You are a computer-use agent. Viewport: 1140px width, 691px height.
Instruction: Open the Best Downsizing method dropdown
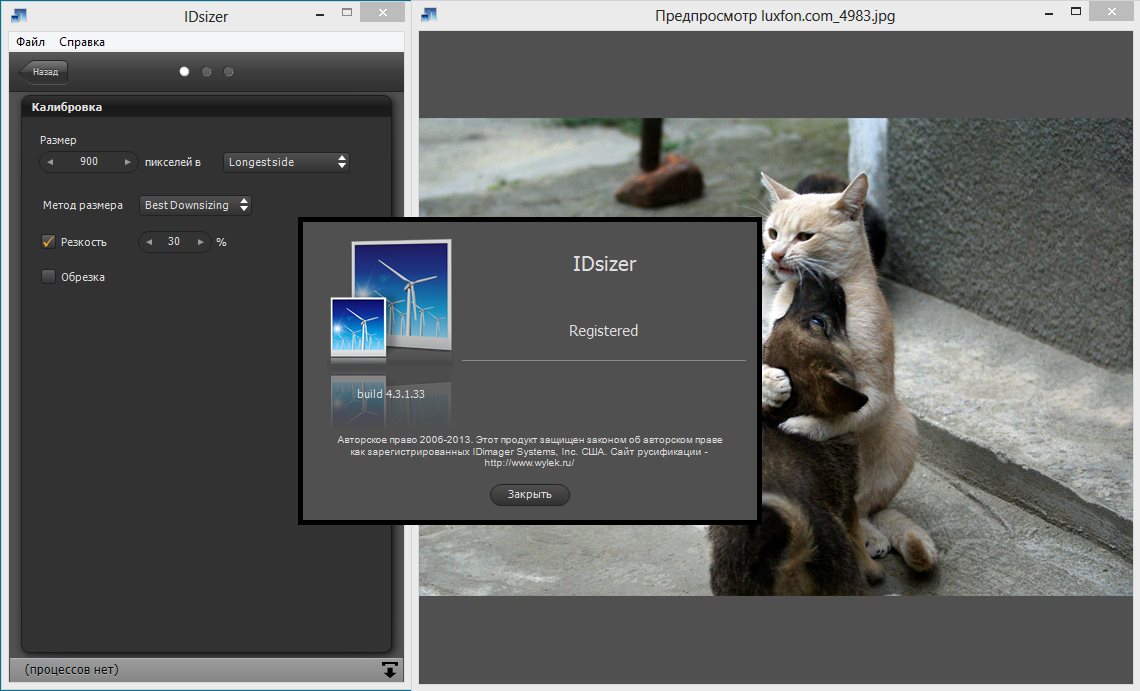[x=195, y=205]
